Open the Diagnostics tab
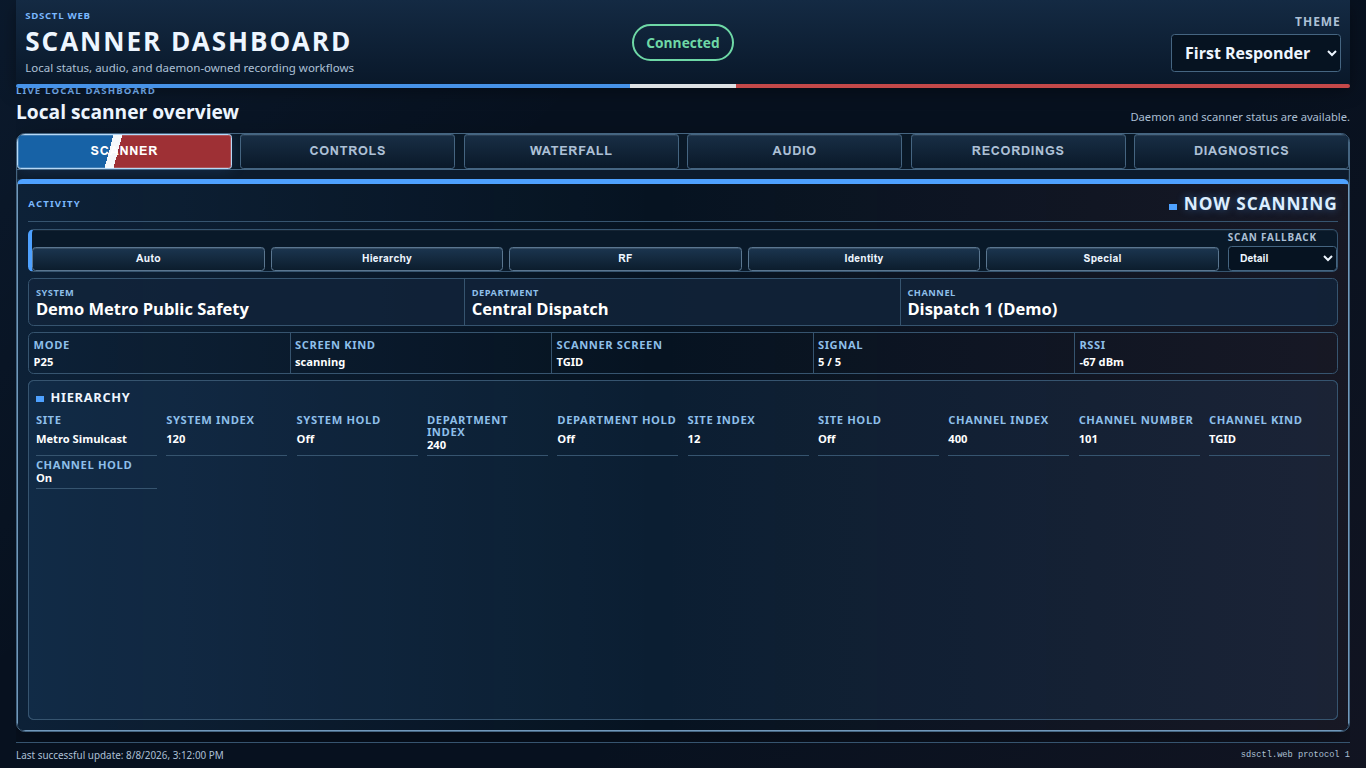The height and width of the screenshot is (768, 1366). click(x=1241, y=151)
